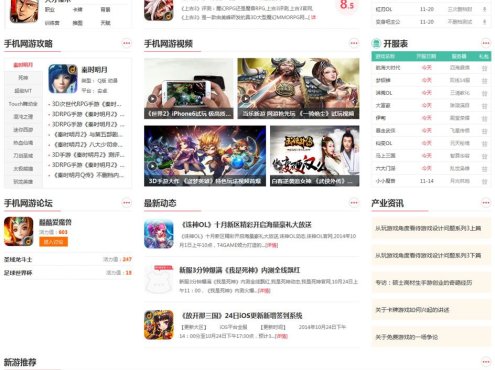The width and height of the screenshot is (495, 370).
Task: Click gift icon in 小小魔兽 row
Action: 484,181
